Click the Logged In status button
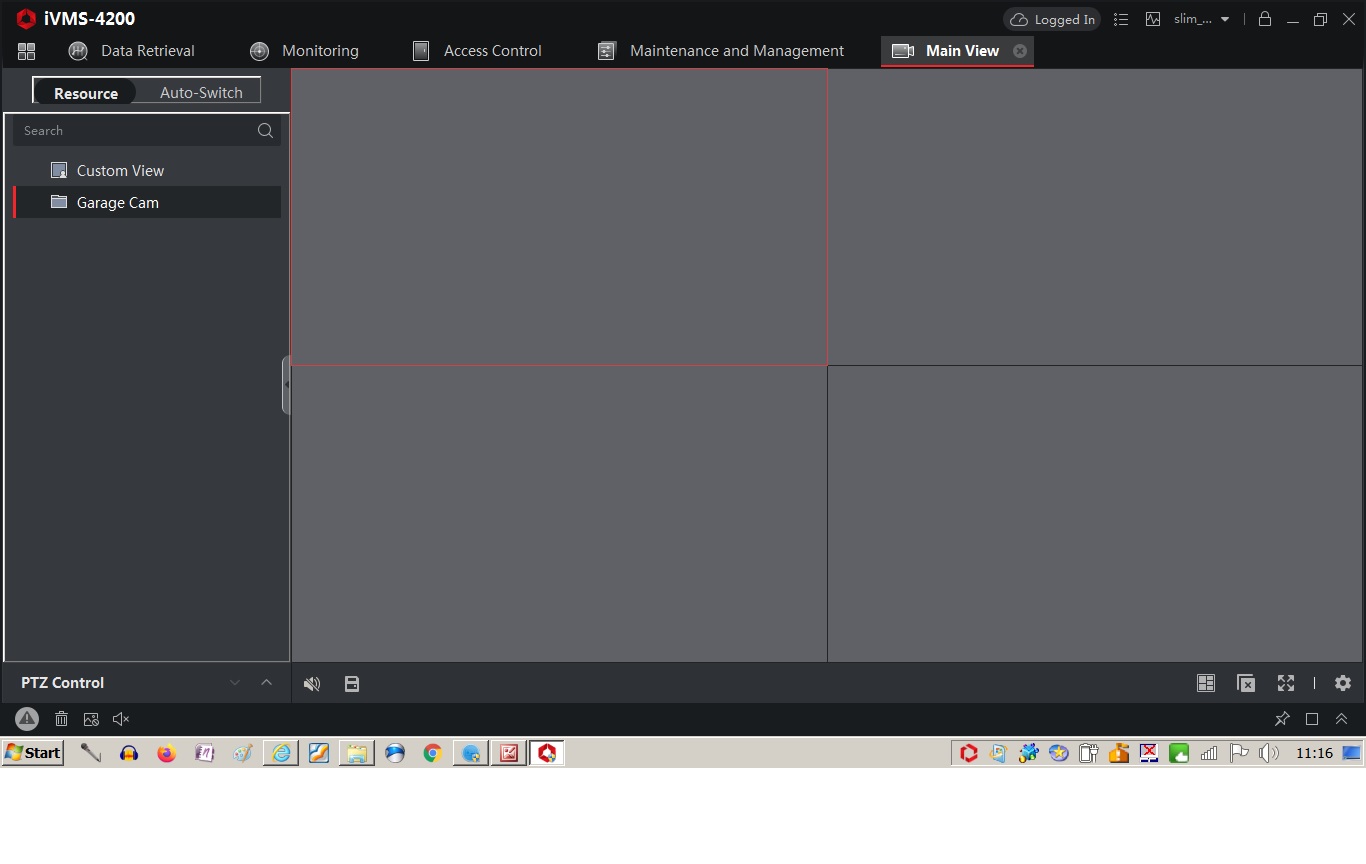This screenshot has height=864, width=1366. [x=1052, y=19]
